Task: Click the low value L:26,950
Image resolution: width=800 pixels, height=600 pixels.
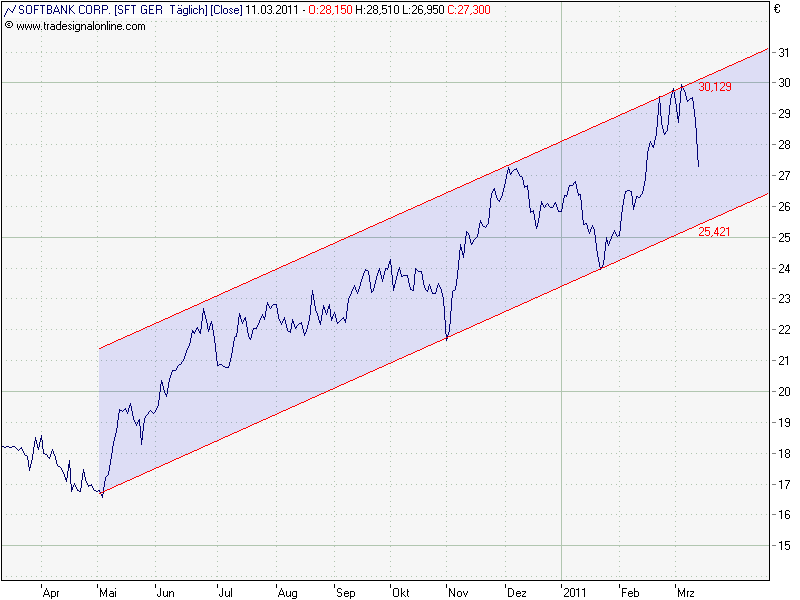Action: click(423, 10)
